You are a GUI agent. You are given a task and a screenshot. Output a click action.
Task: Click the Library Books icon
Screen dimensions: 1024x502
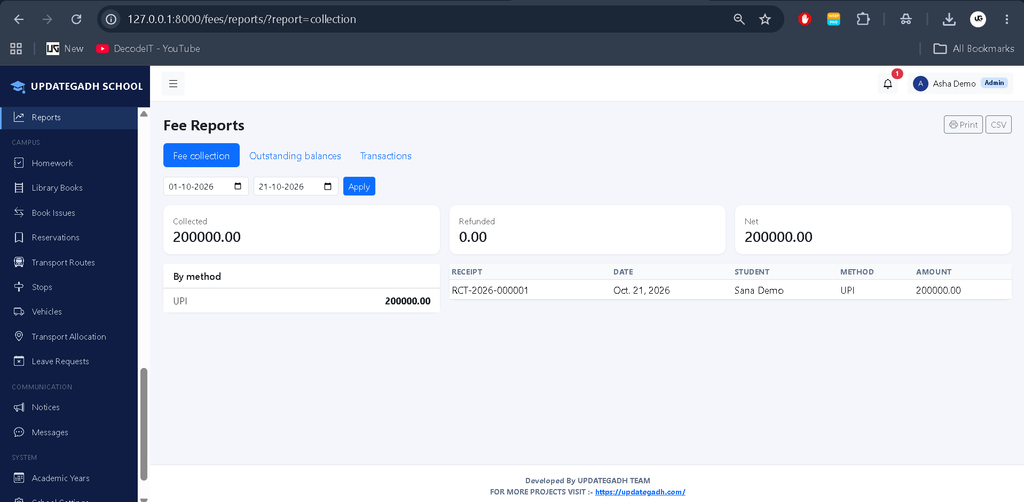[x=19, y=188]
